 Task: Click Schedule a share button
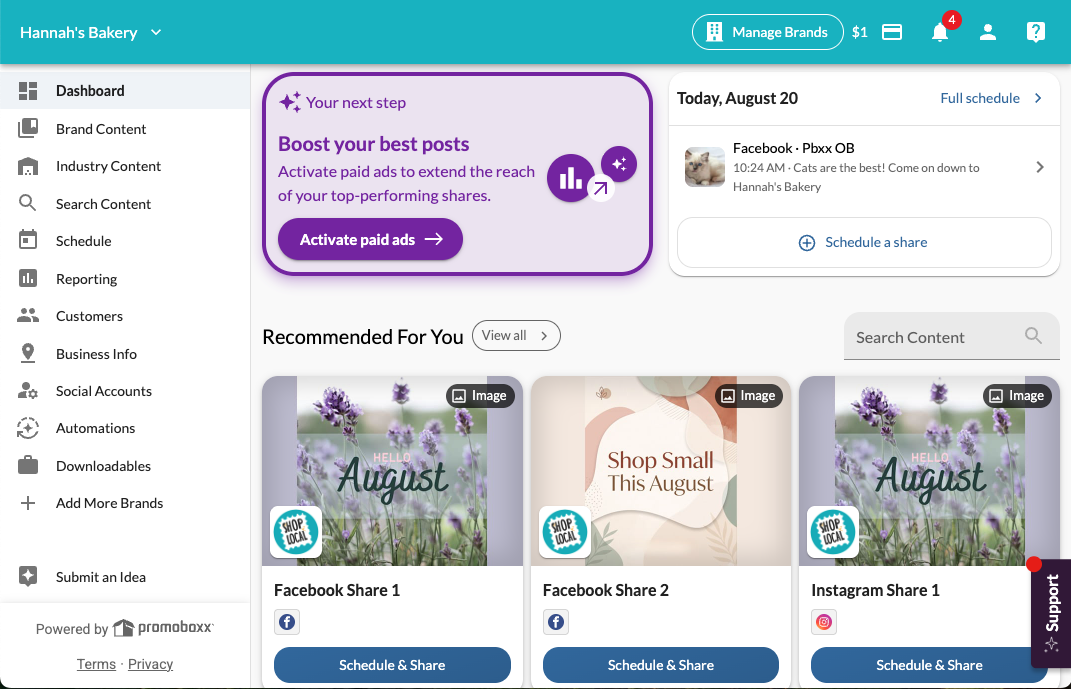pyautogui.click(x=863, y=242)
